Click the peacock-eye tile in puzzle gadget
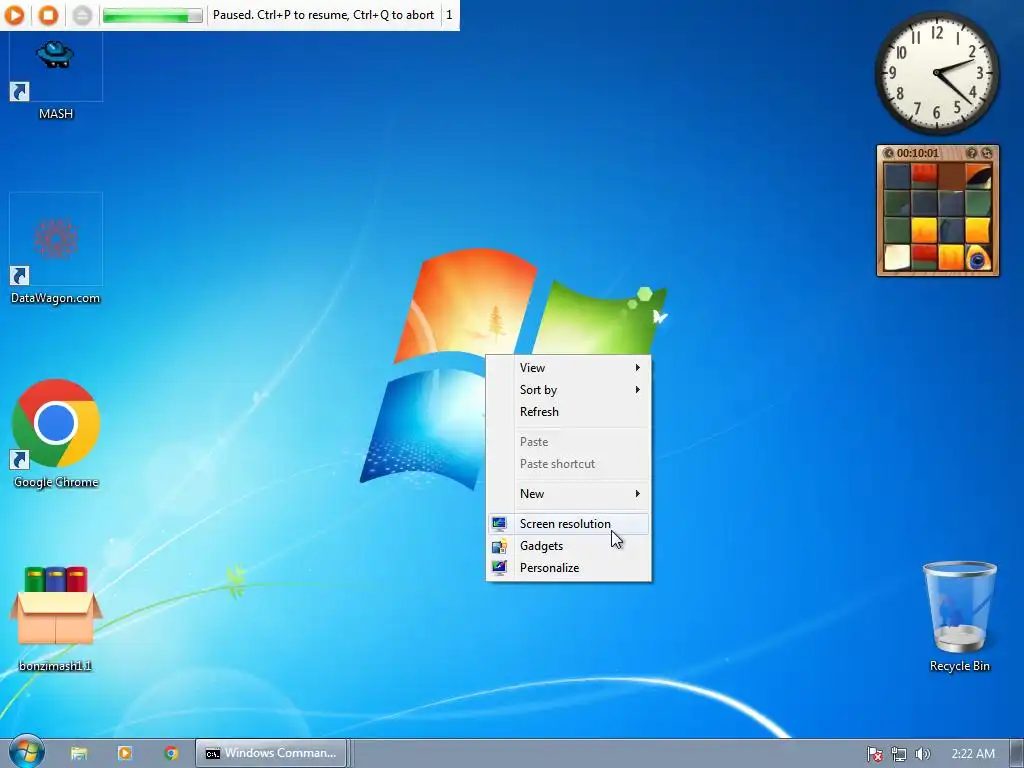 tap(978, 257)
